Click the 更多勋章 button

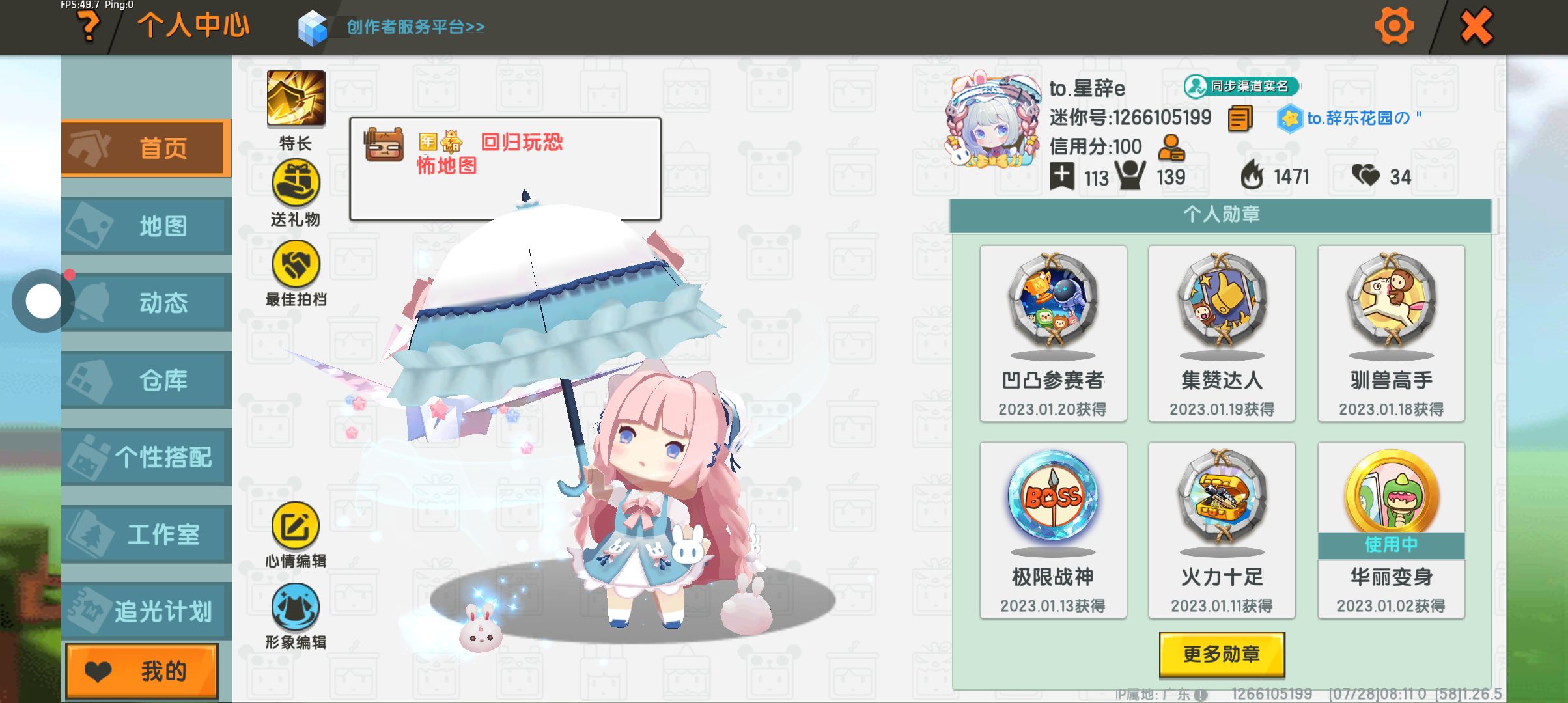1222,654
